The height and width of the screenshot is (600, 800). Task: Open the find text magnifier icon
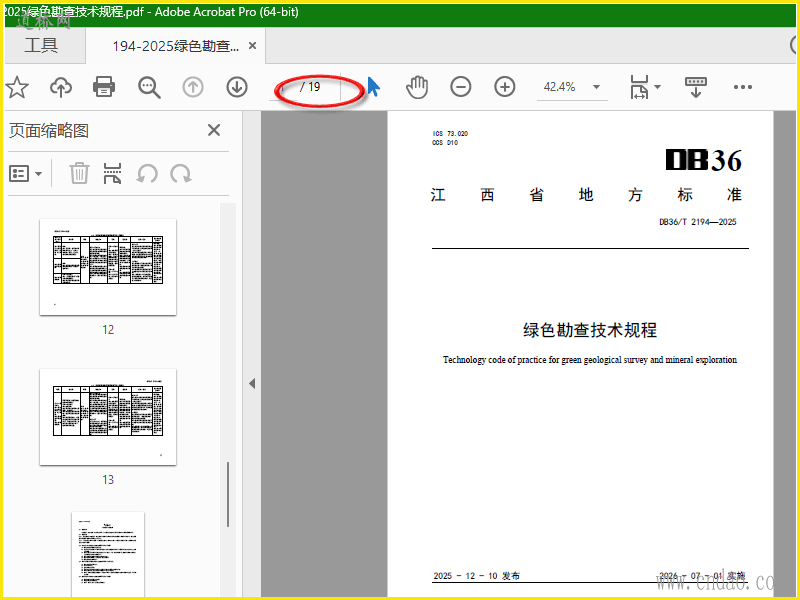(149, 87)
